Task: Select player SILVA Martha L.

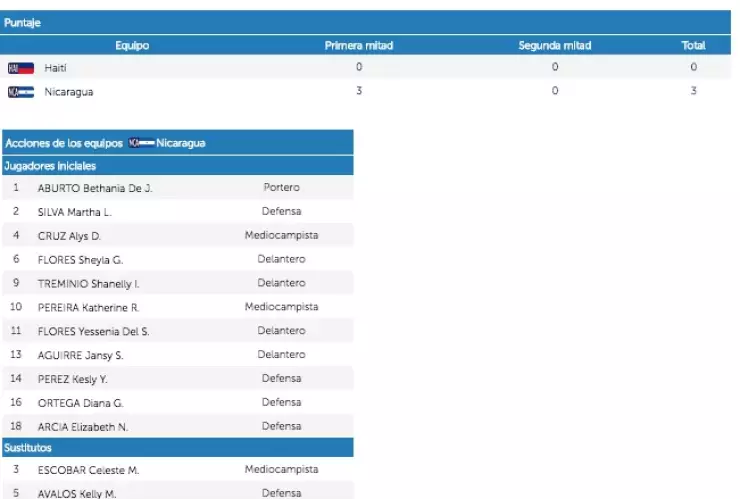Action: 74,212
